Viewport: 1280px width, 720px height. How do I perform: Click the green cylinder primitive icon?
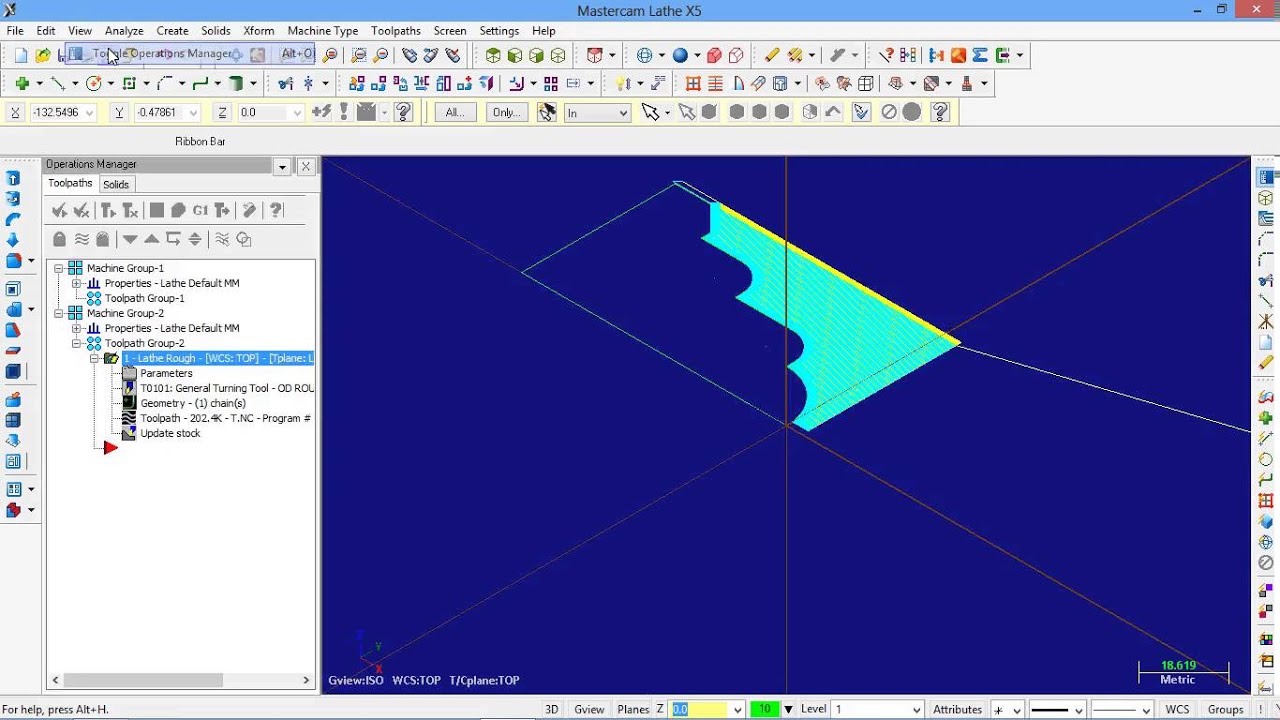coord(236,84)
